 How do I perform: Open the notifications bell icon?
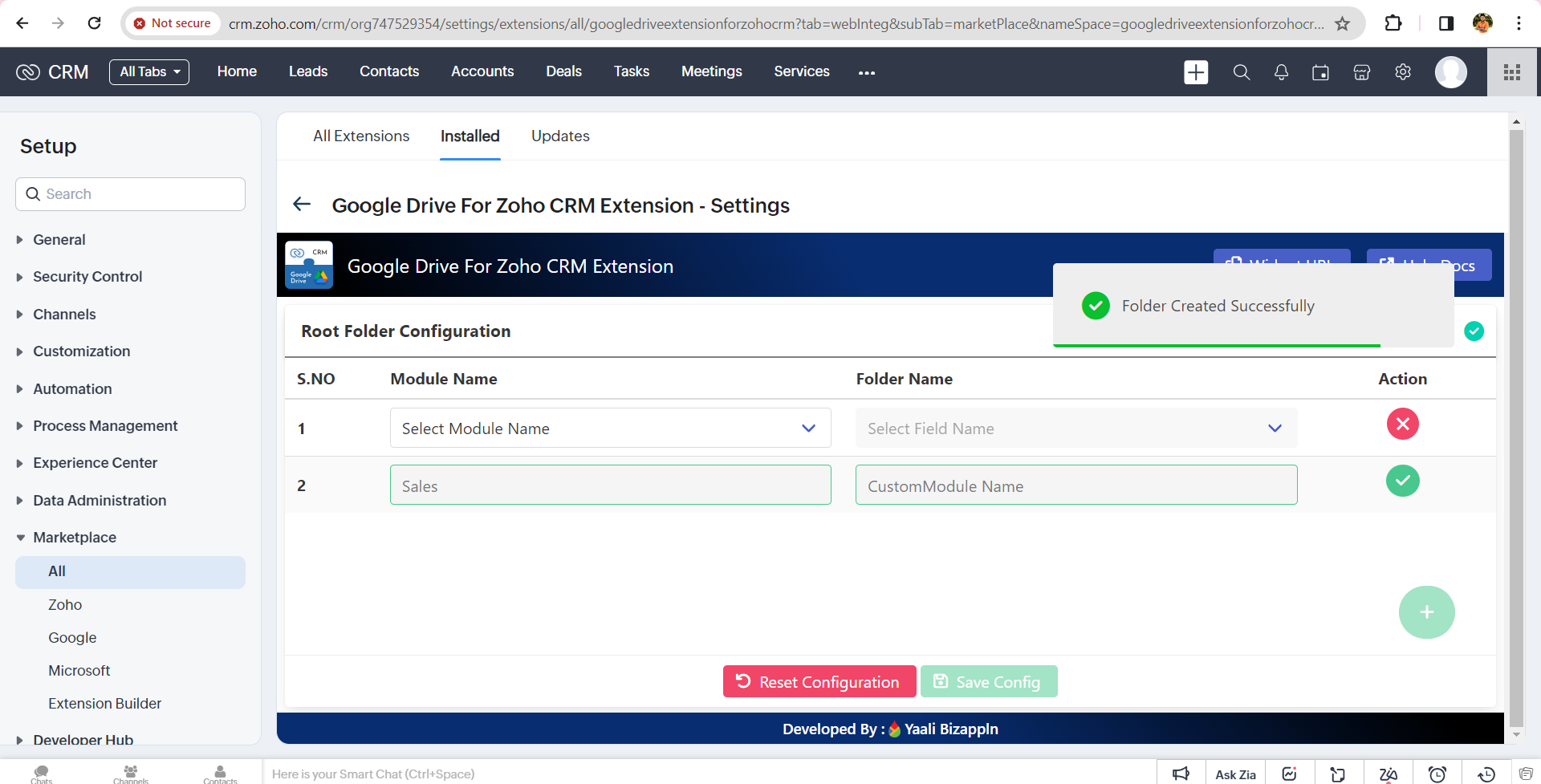(x=1281, y=72)
